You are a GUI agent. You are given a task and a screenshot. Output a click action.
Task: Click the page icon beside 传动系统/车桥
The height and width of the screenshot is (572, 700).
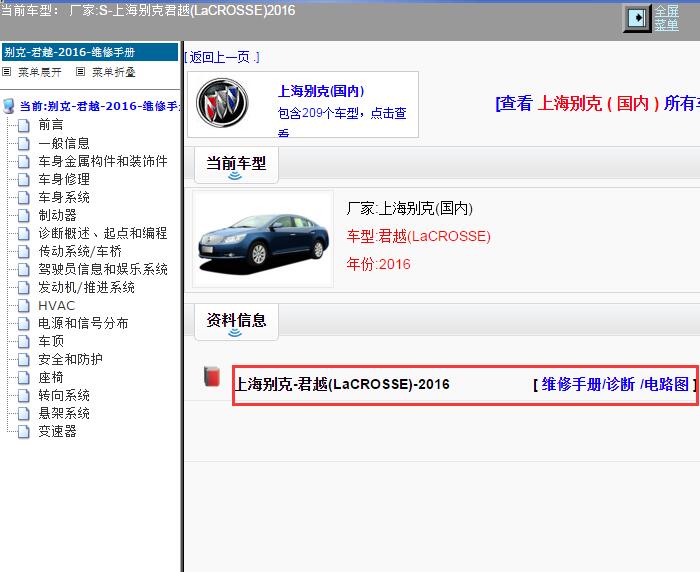24,252
